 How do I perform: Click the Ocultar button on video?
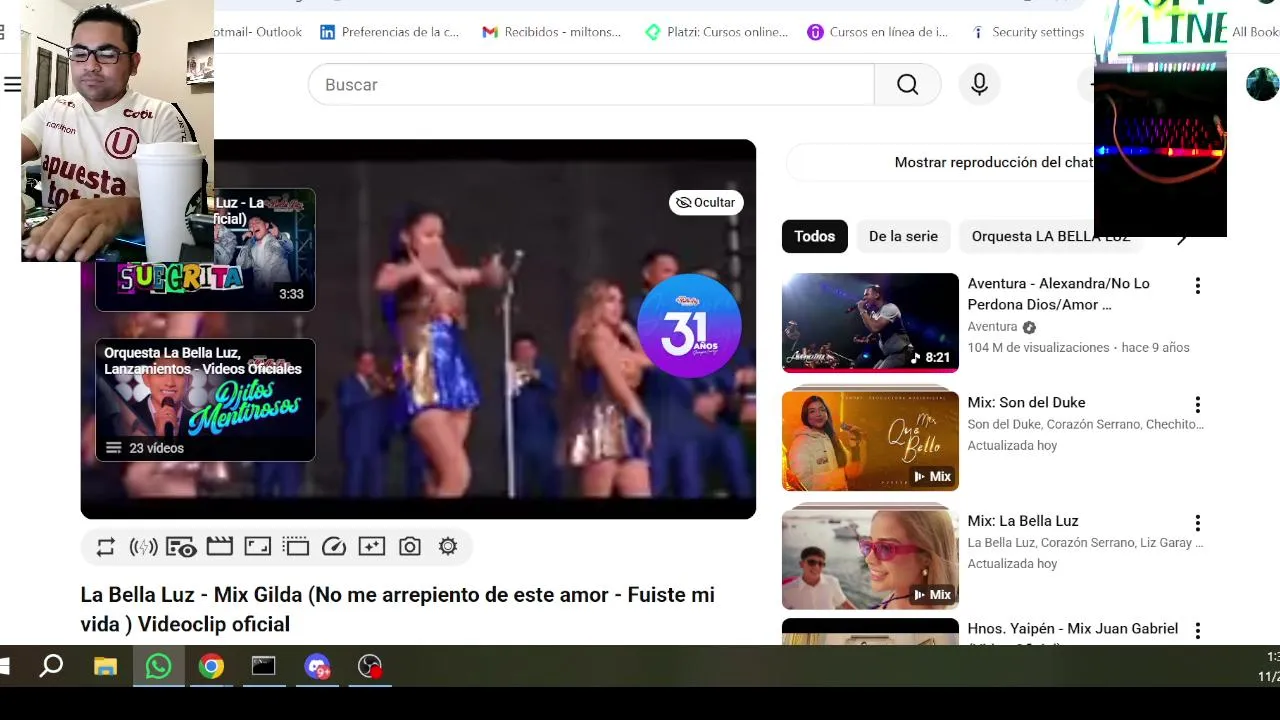coord(706,202)
